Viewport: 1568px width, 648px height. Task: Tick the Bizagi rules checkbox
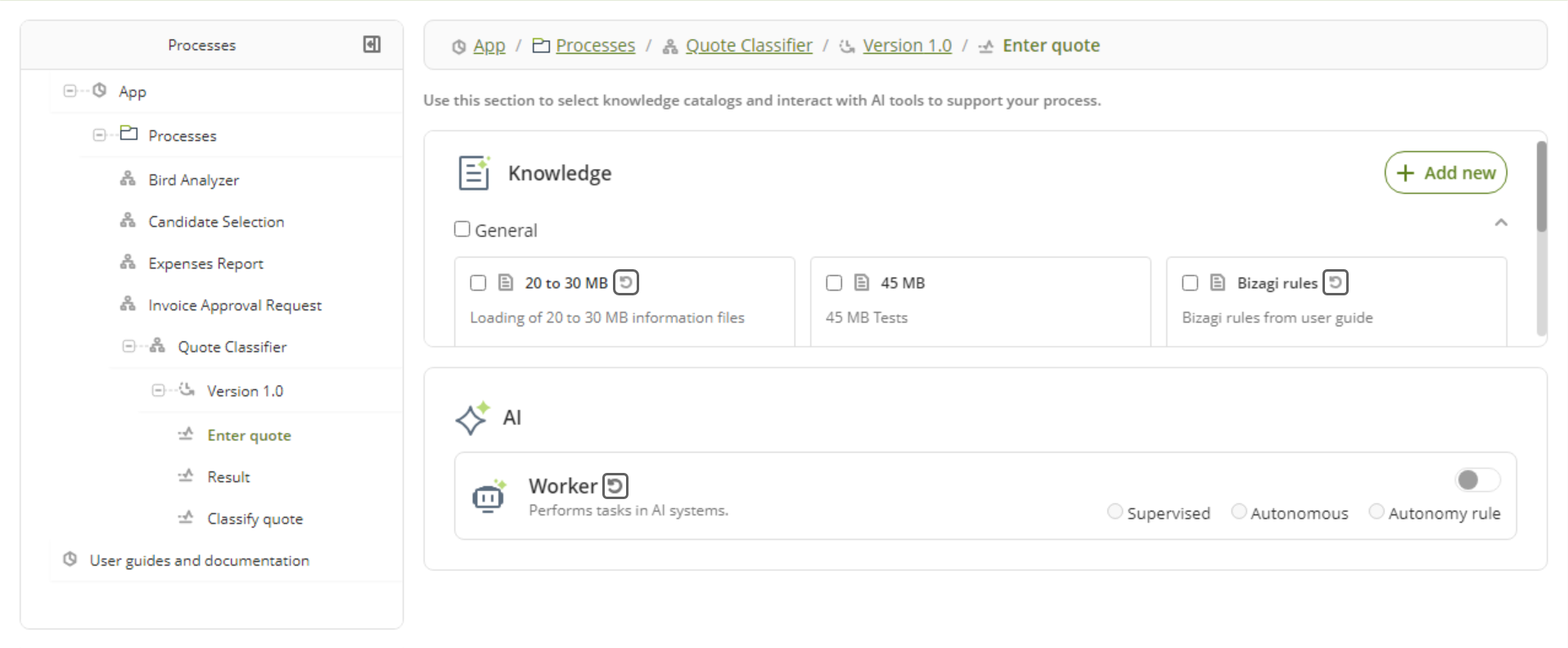1190,282
